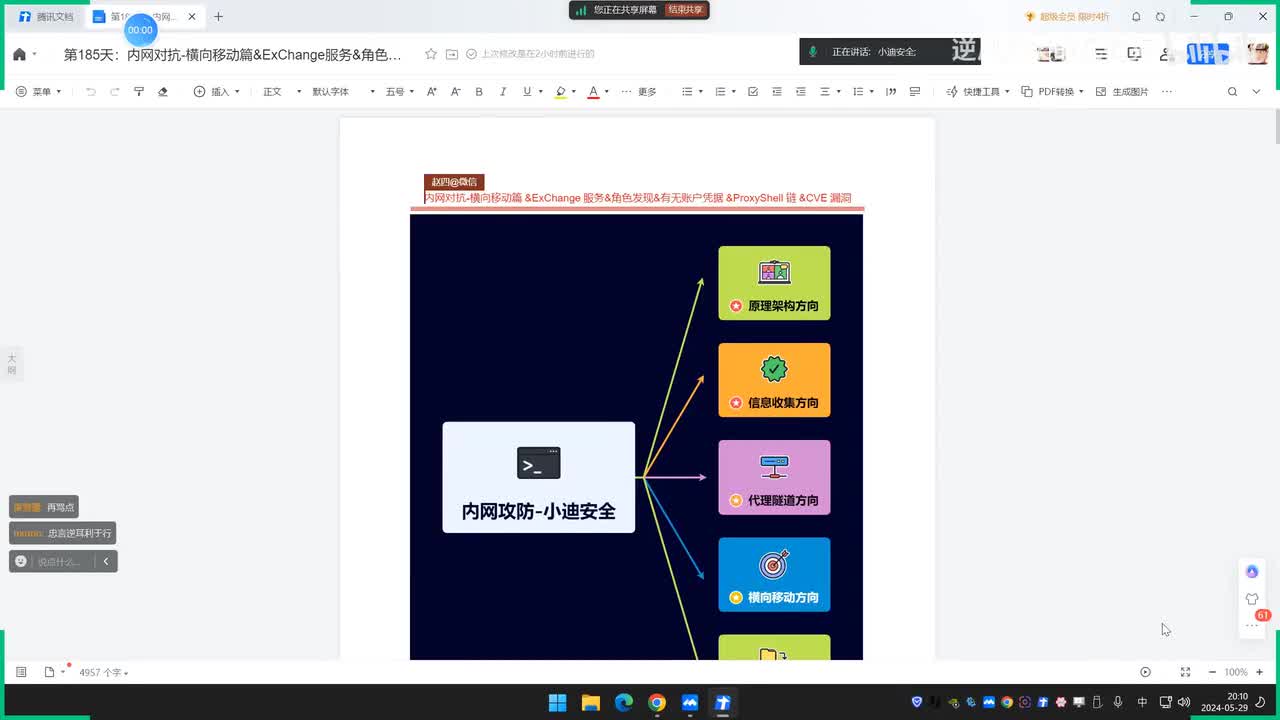
Task: Open the 五号 font size dropdown
Action: [x=400, y=91]
